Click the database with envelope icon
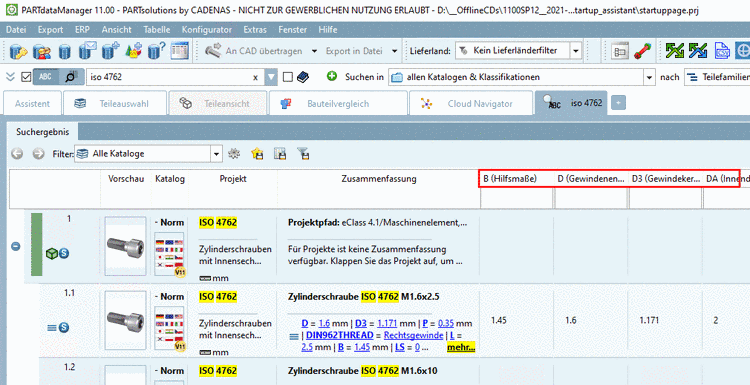The image size is (750, 385). point(88,51)
